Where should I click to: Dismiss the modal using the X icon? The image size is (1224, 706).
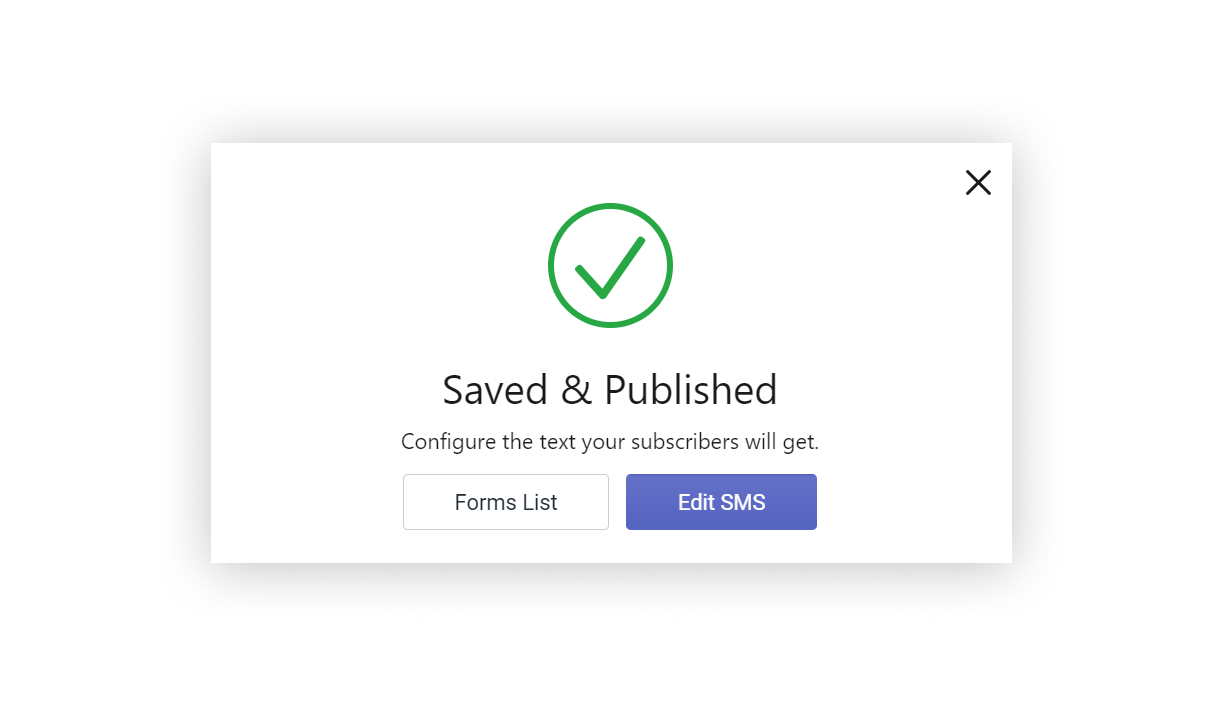pyautogui.click(x=978, y=182)
